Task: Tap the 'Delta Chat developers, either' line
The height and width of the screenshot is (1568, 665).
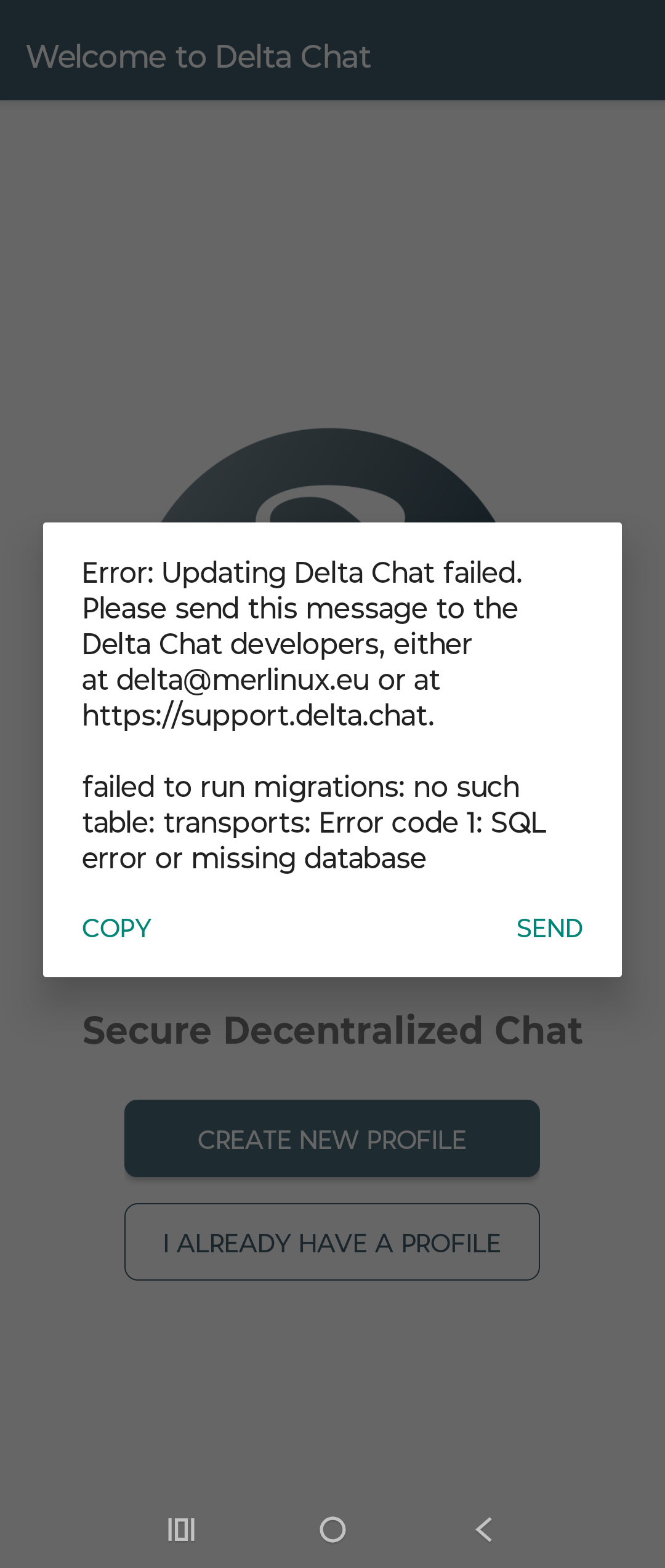Action: pos(276,644)
